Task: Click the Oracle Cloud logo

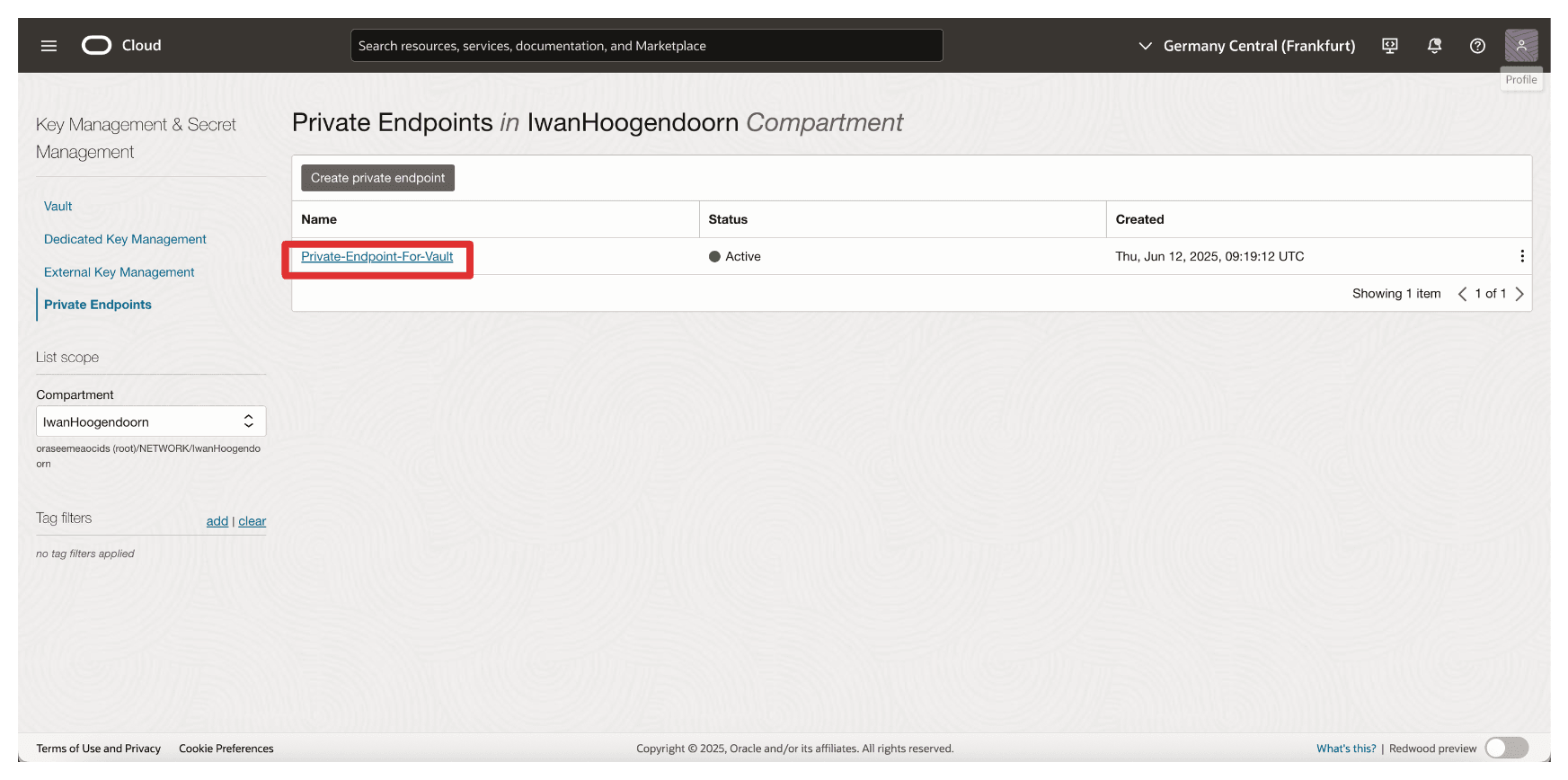Action: click(x=121, y=45)
